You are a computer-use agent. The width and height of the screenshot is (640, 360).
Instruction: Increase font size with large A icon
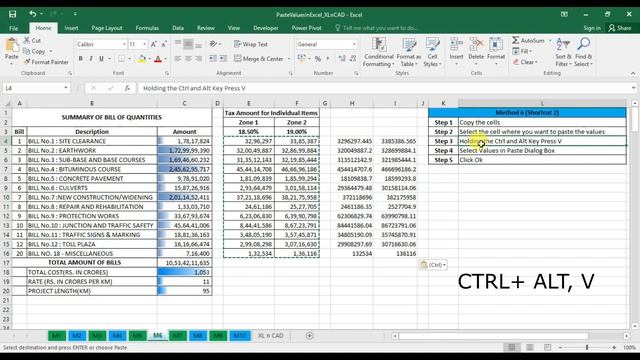[x=154, y=44]
